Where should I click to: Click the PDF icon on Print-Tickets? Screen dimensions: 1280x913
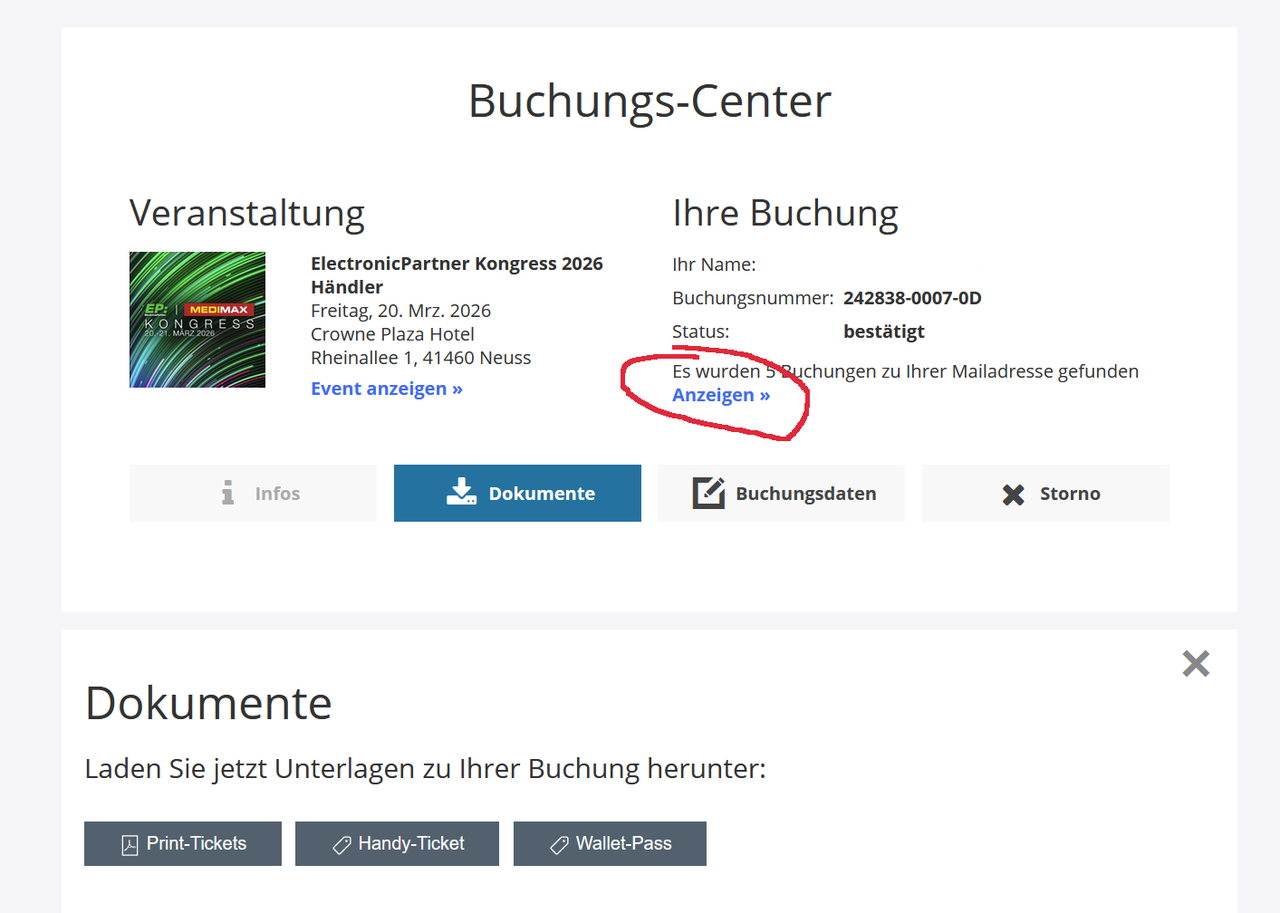[130, 845]
